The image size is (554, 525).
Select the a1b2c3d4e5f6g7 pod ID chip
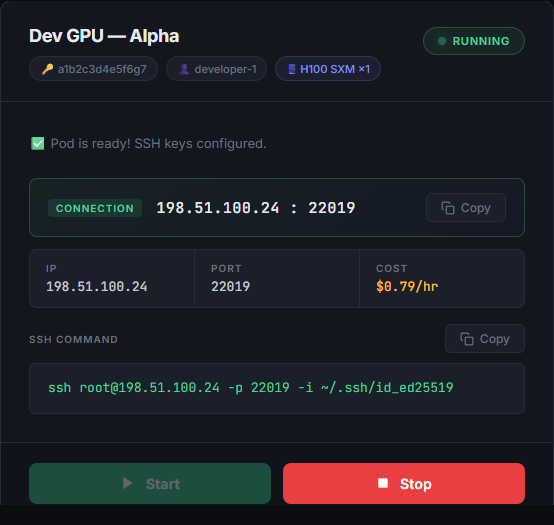(x=93, y=69)
